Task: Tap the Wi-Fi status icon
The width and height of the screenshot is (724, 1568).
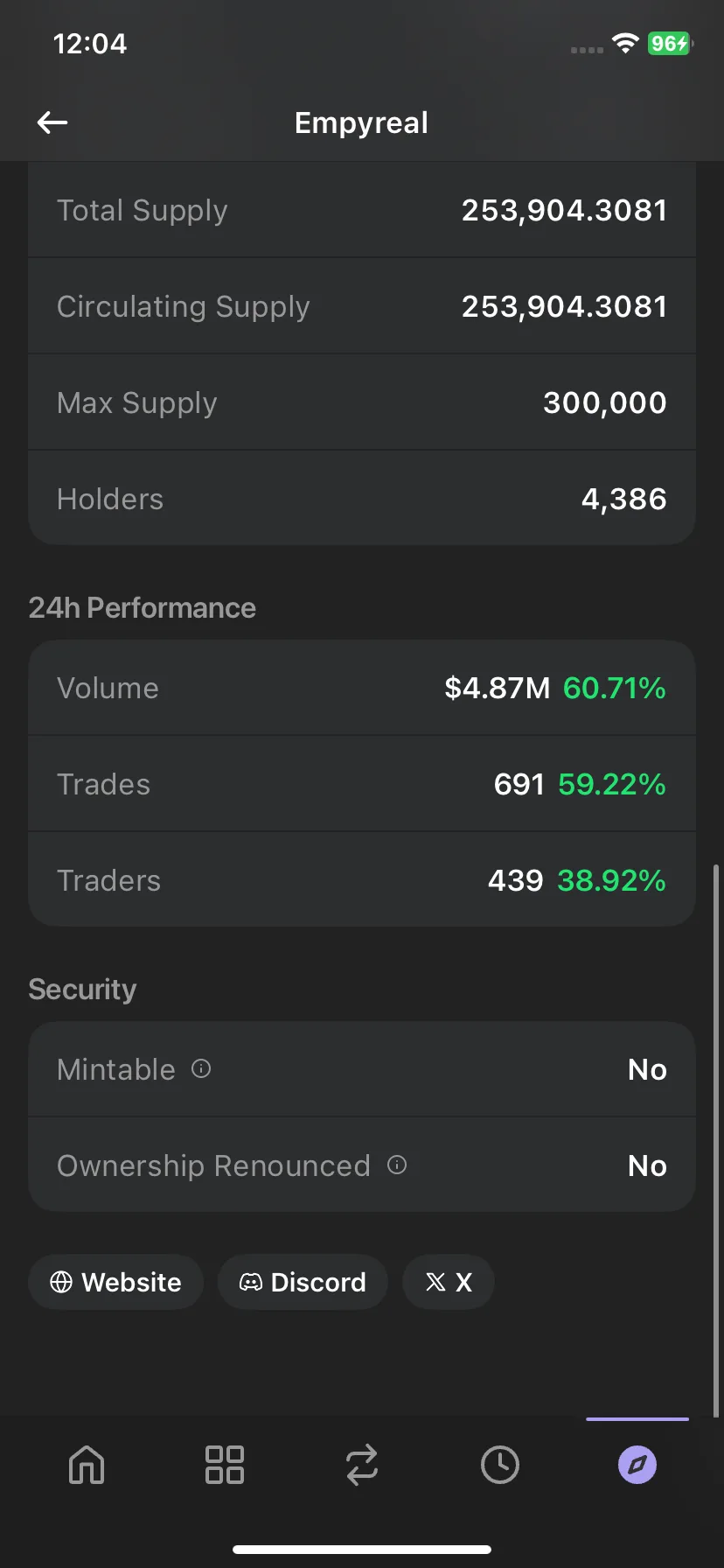Action: coord(625,43)
